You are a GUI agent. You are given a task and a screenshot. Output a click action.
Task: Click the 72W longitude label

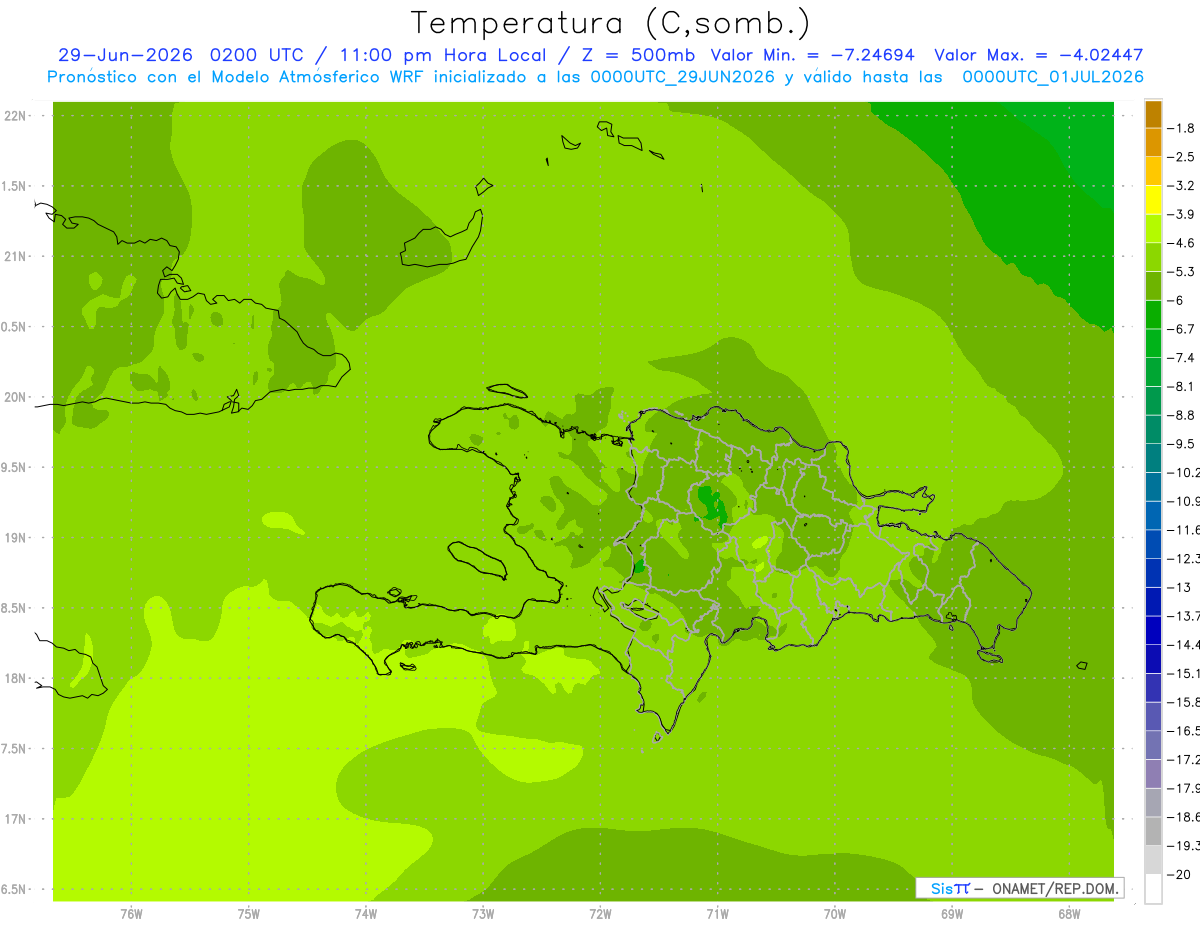[600, 913]
